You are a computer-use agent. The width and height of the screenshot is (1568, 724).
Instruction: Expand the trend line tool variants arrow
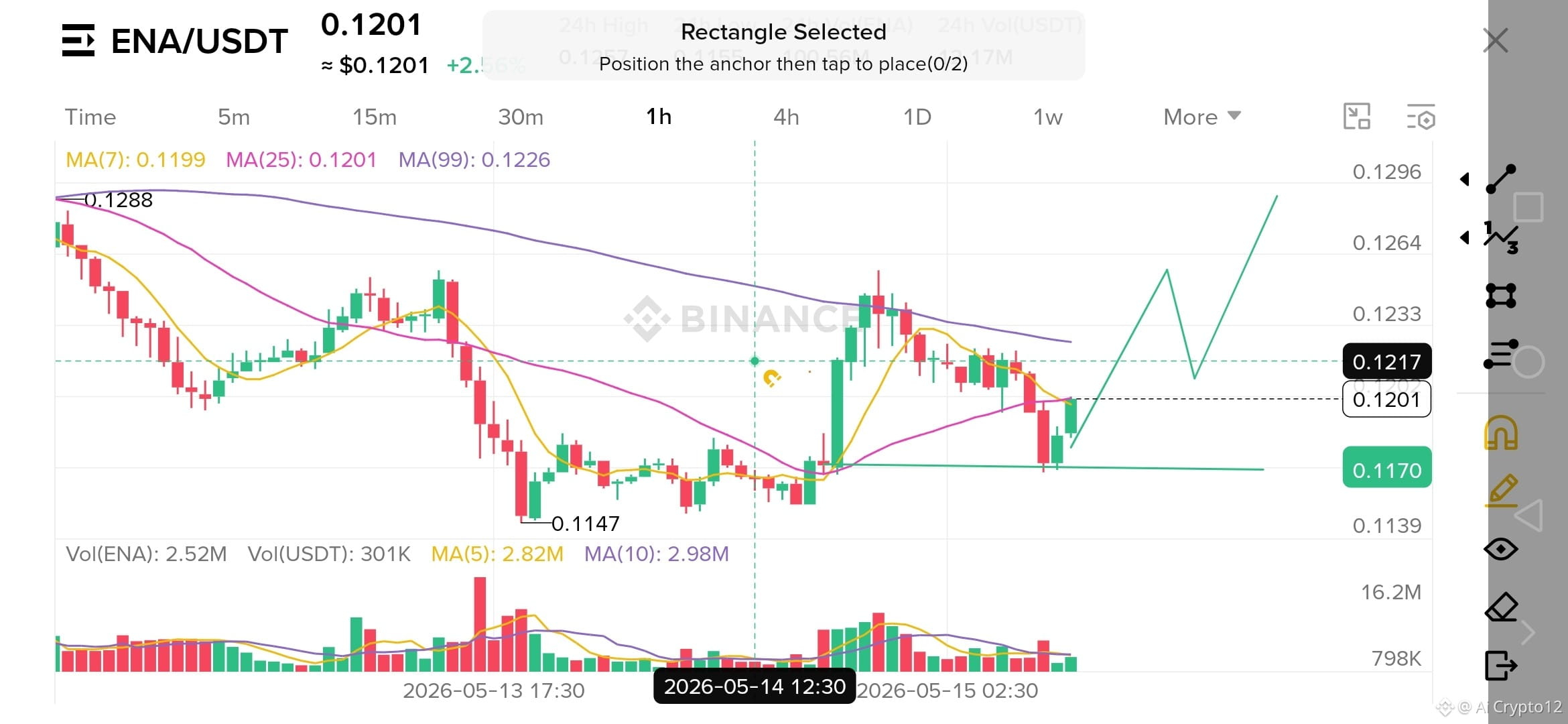click(1465, 179)
